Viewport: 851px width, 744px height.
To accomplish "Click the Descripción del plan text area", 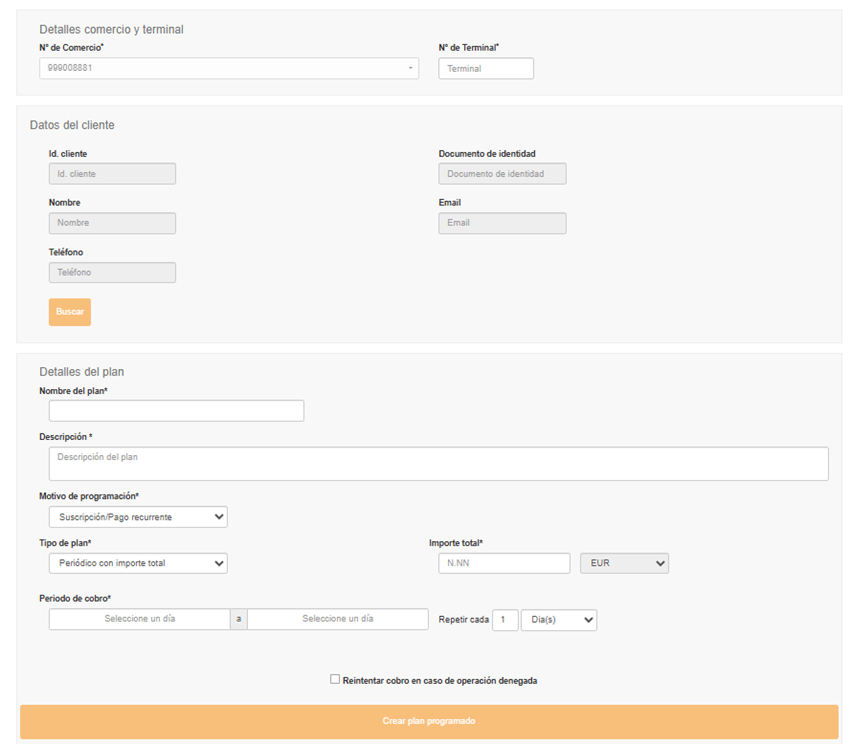I will 438,463.
